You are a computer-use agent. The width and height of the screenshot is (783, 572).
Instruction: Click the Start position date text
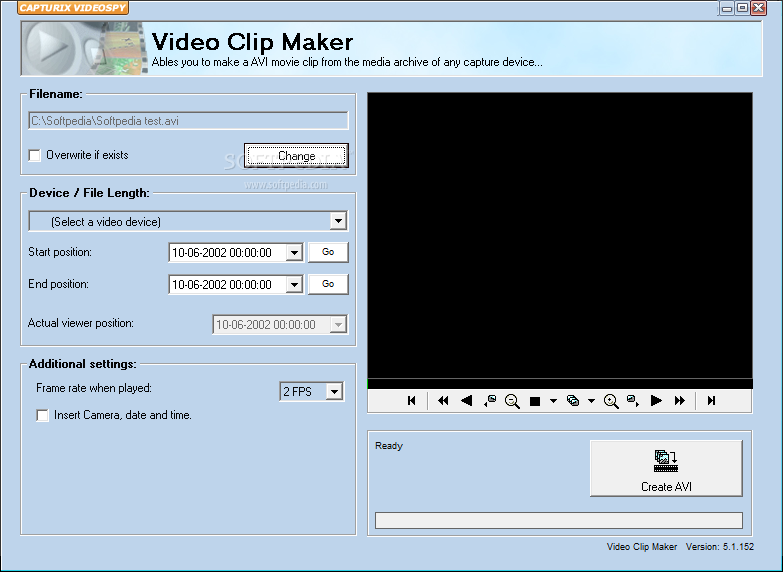click(222, 253)
